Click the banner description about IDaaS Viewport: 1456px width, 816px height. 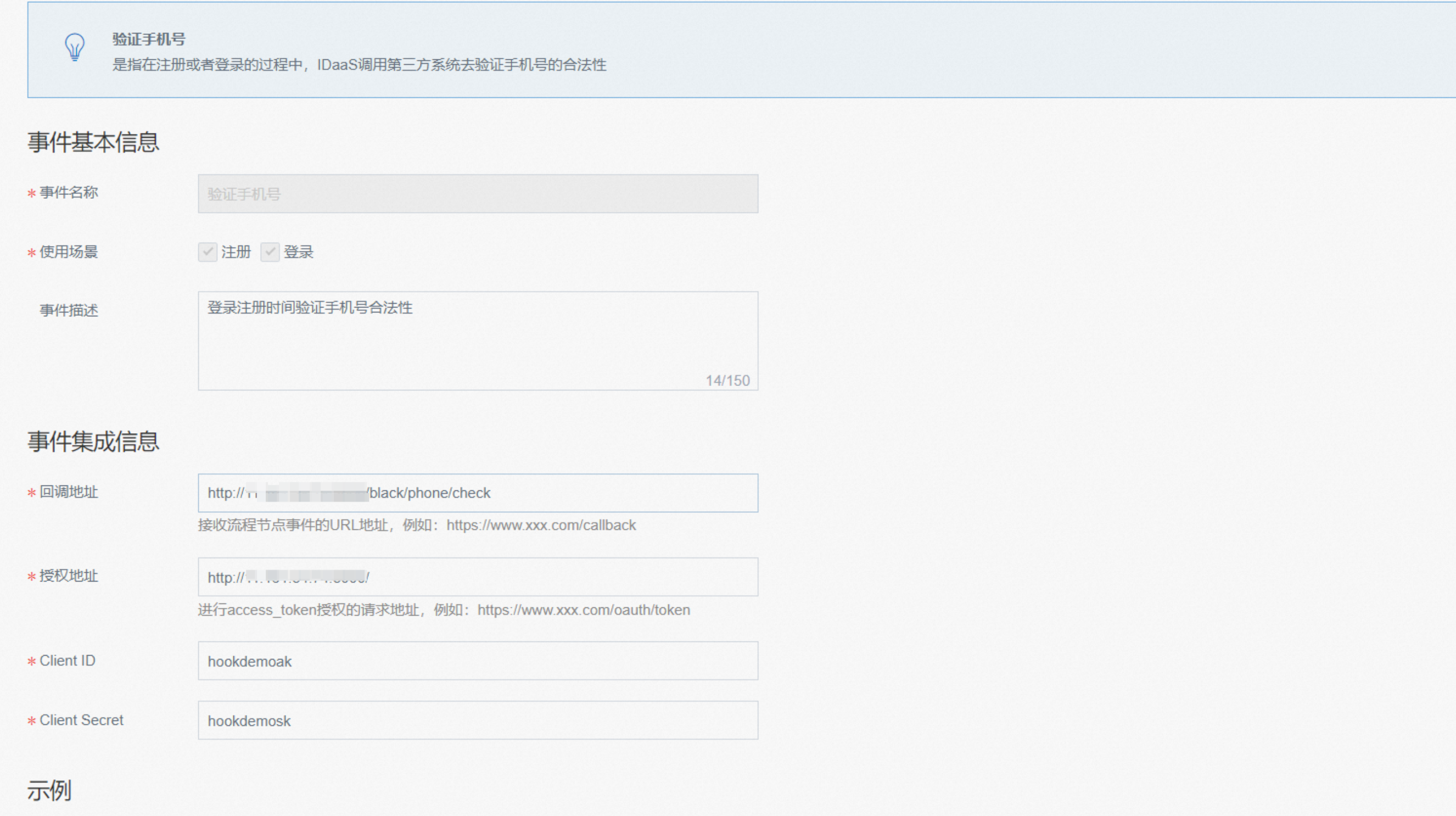[x=359, y=64]
